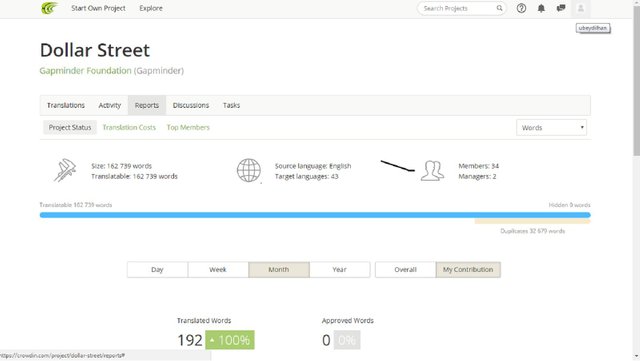The width and height of the screenshot is (640, 361).
Task: Click the 'Members: 34' text
Action: tap(478, 166)
